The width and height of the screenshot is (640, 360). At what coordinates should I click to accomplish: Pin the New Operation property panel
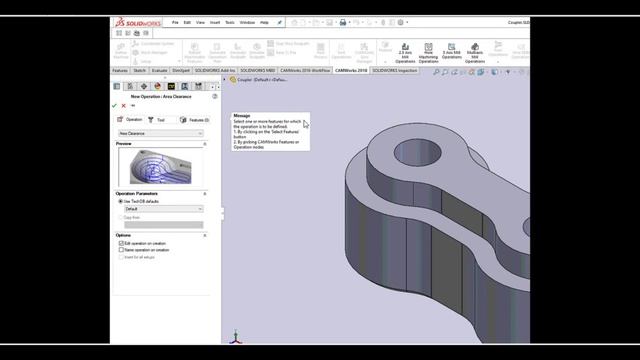133,106
